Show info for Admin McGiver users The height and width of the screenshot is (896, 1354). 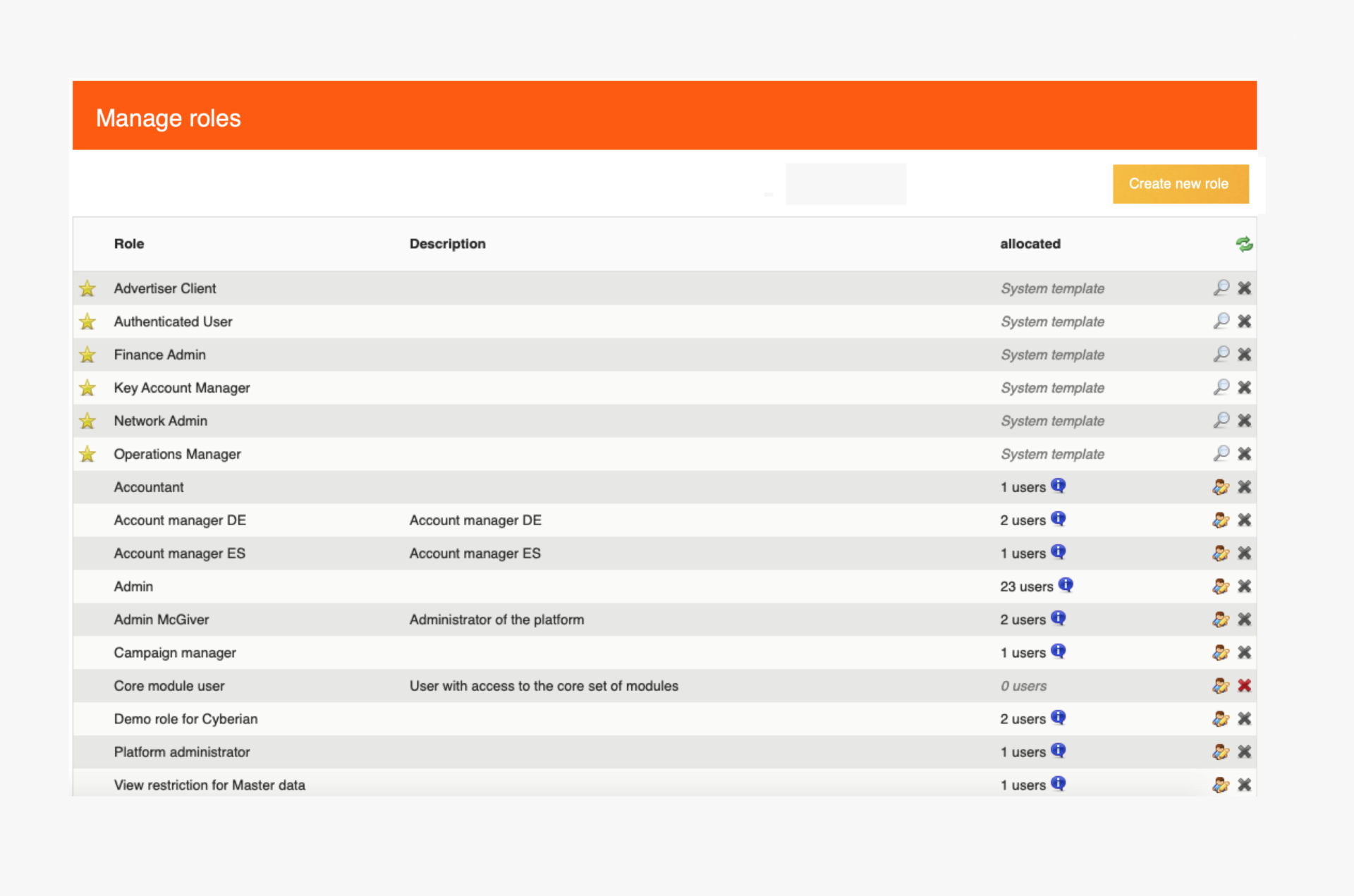(x=1059, y=618)
